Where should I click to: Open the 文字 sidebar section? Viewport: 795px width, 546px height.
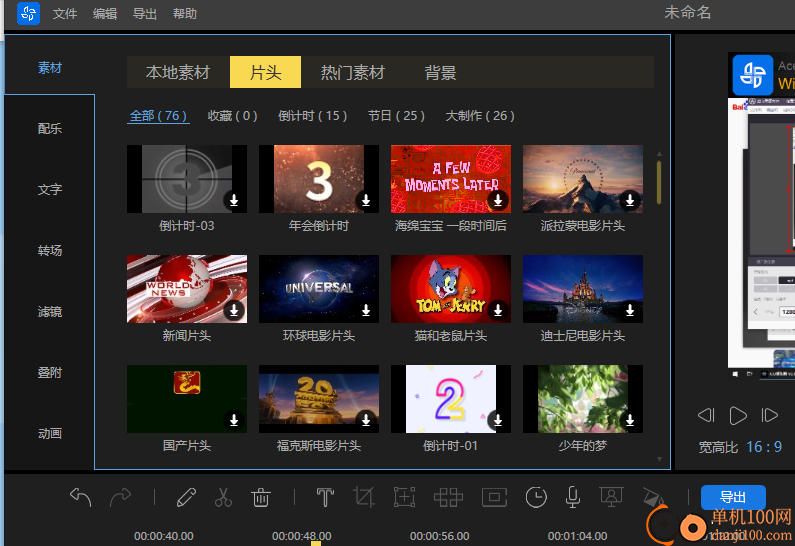click(50, 190)
